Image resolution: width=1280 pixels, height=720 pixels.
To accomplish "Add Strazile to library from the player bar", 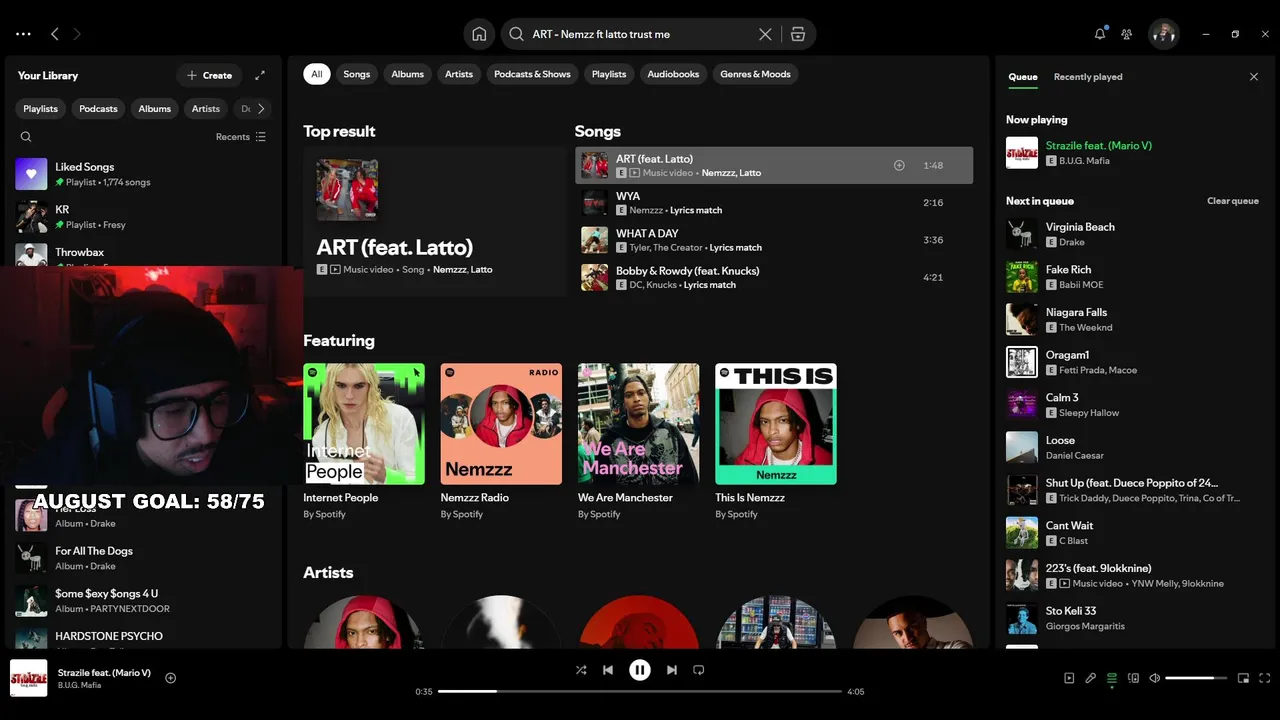I will point(170,678).
